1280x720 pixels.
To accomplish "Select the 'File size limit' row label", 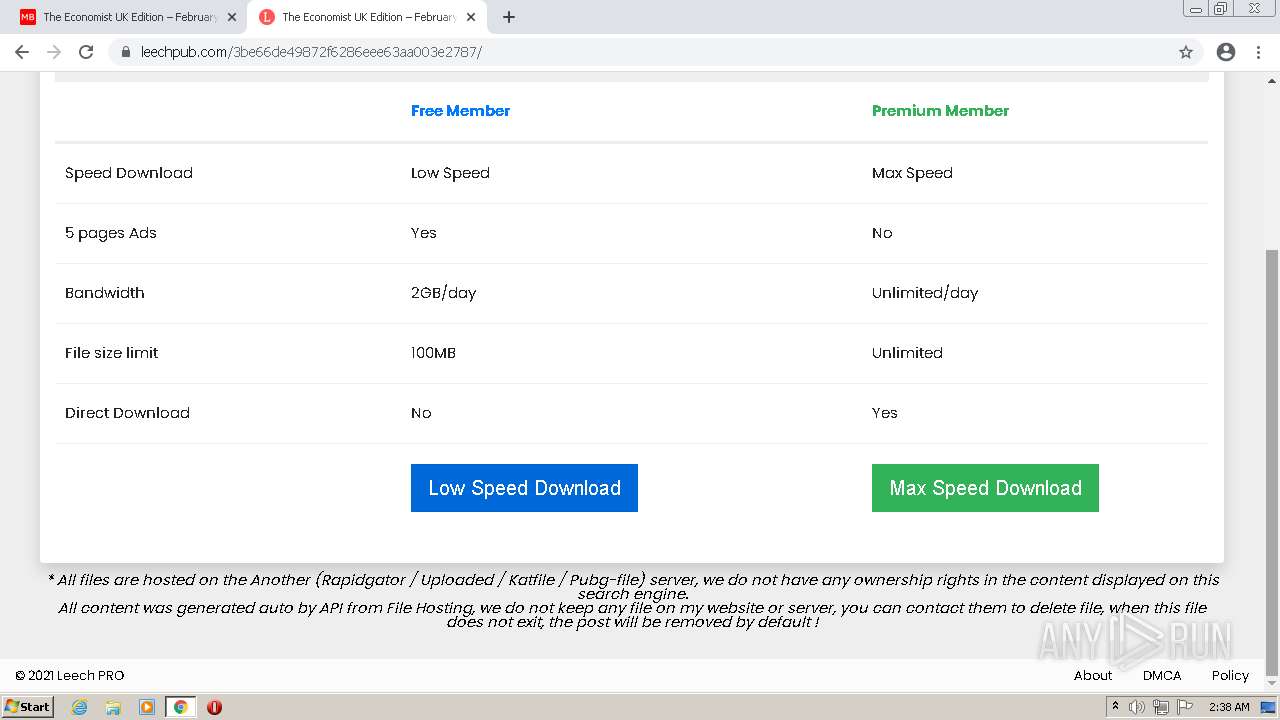I will pyautogui.click(x=111, y=353).
